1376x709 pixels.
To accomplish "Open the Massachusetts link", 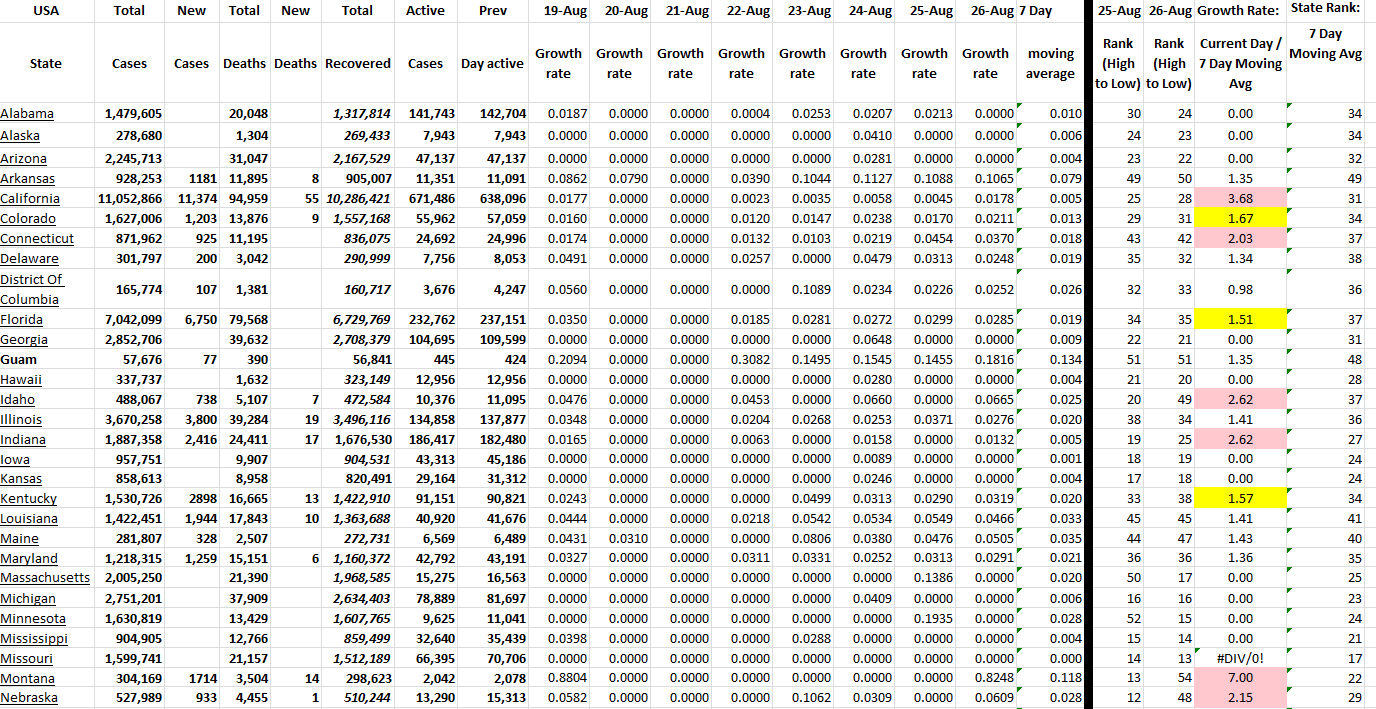I will coord(45,578).
